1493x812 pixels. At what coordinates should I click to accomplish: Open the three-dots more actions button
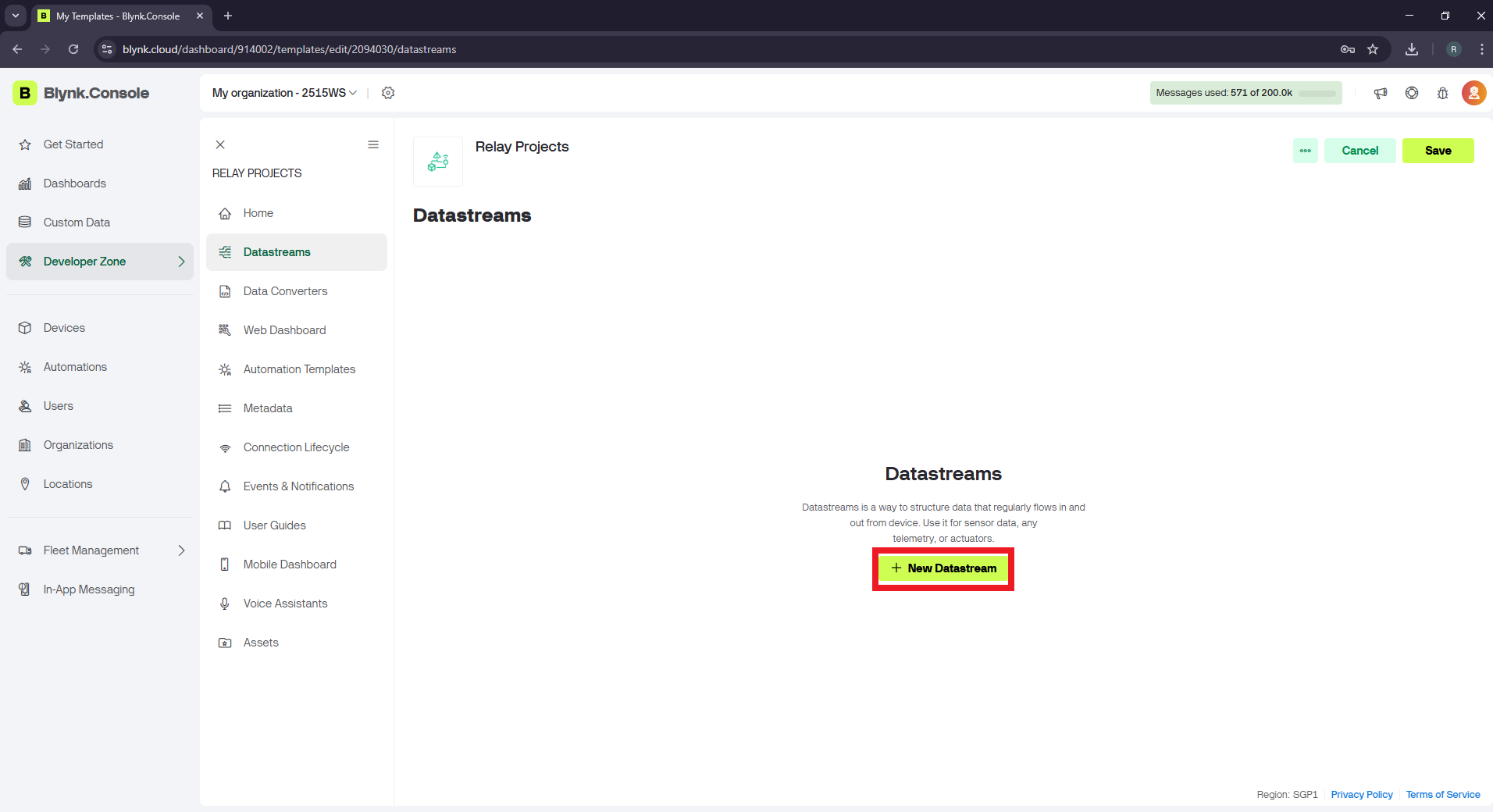point(1305,151)
